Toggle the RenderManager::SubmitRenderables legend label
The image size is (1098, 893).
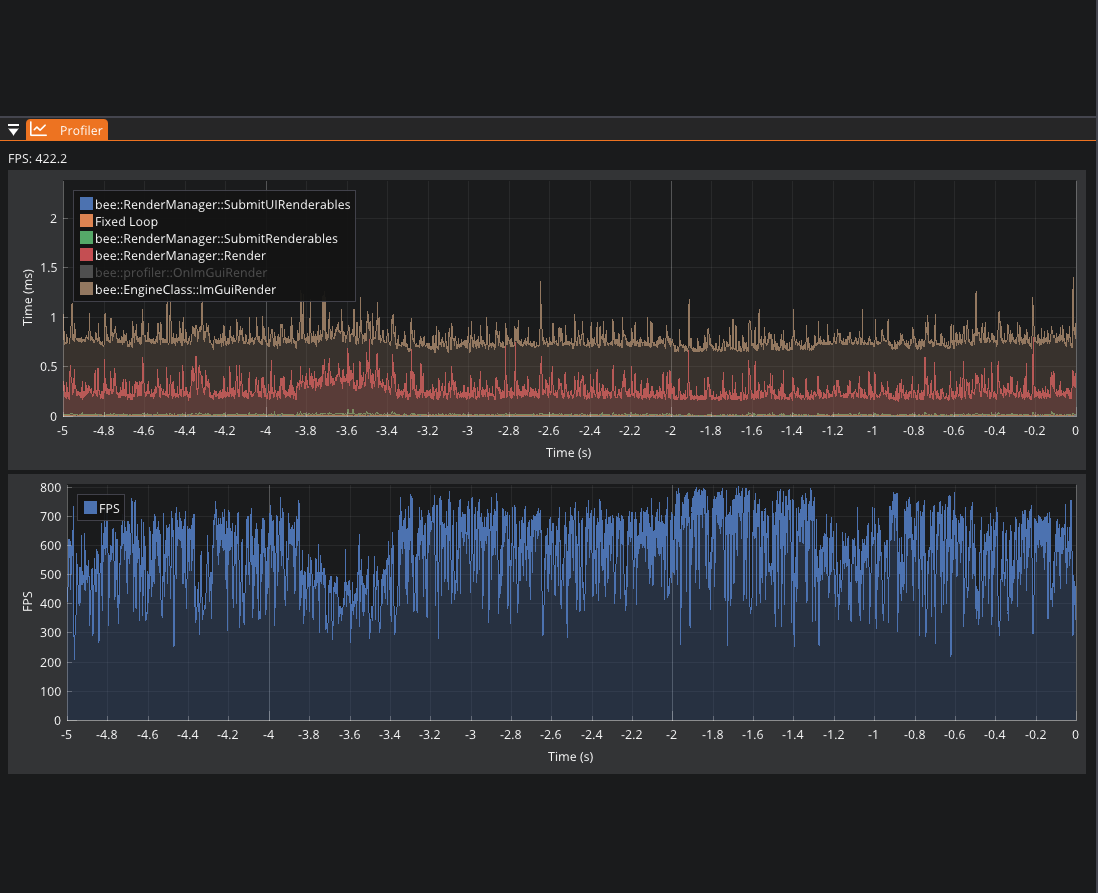pos(216,239)
